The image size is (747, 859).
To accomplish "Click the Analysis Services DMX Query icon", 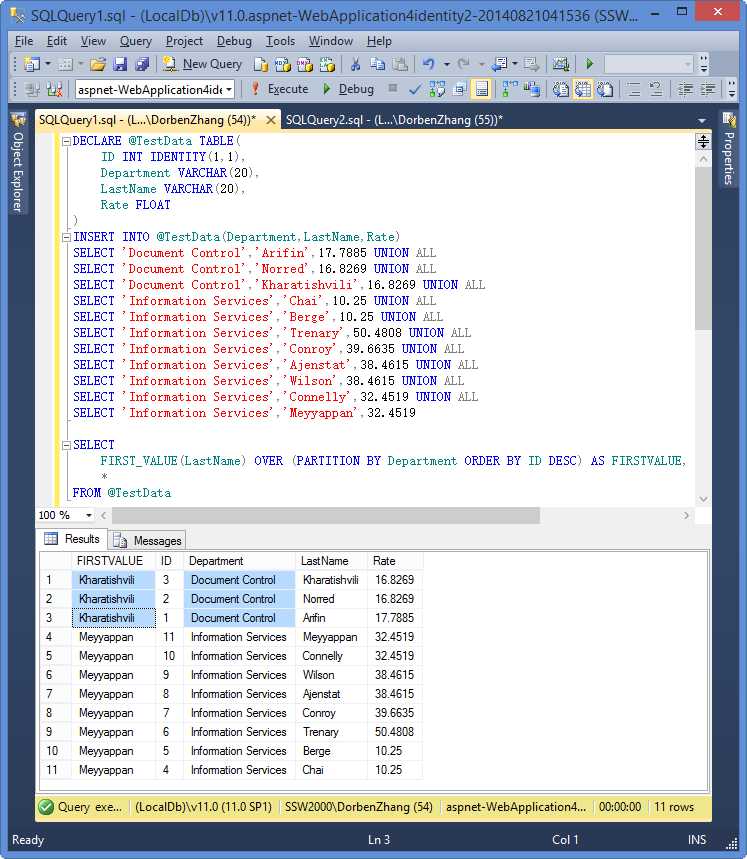I will 304,64.
